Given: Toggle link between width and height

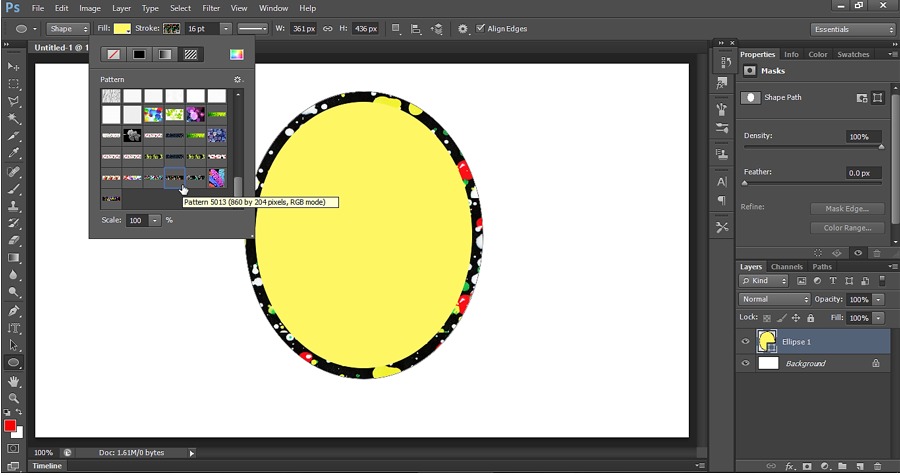Looking at the screenshot, I should 328,28.
